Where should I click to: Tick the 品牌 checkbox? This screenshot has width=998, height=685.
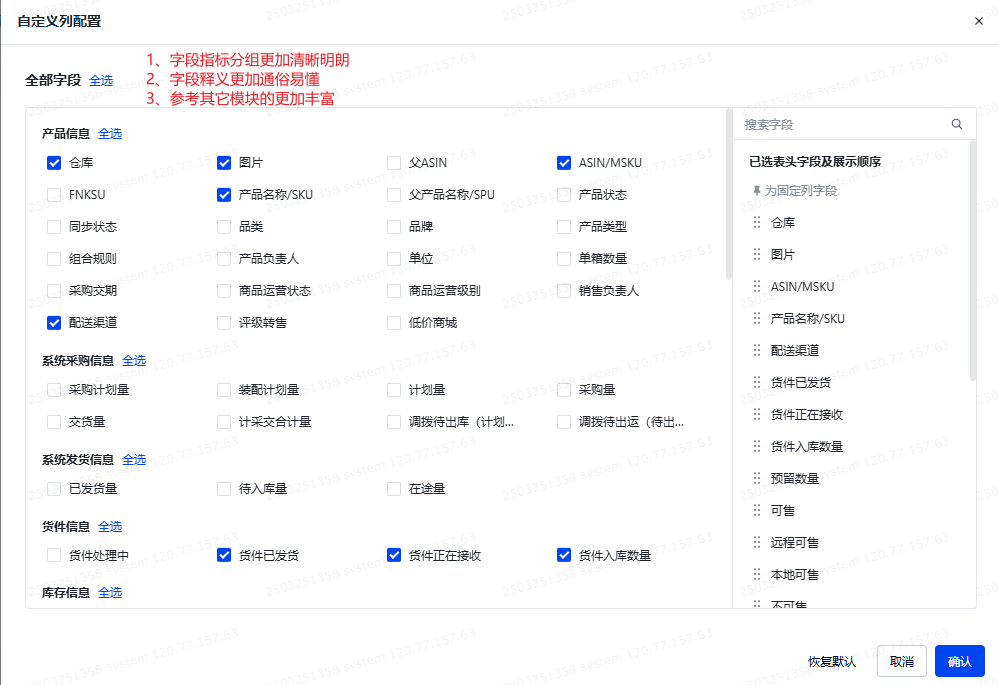394,227
